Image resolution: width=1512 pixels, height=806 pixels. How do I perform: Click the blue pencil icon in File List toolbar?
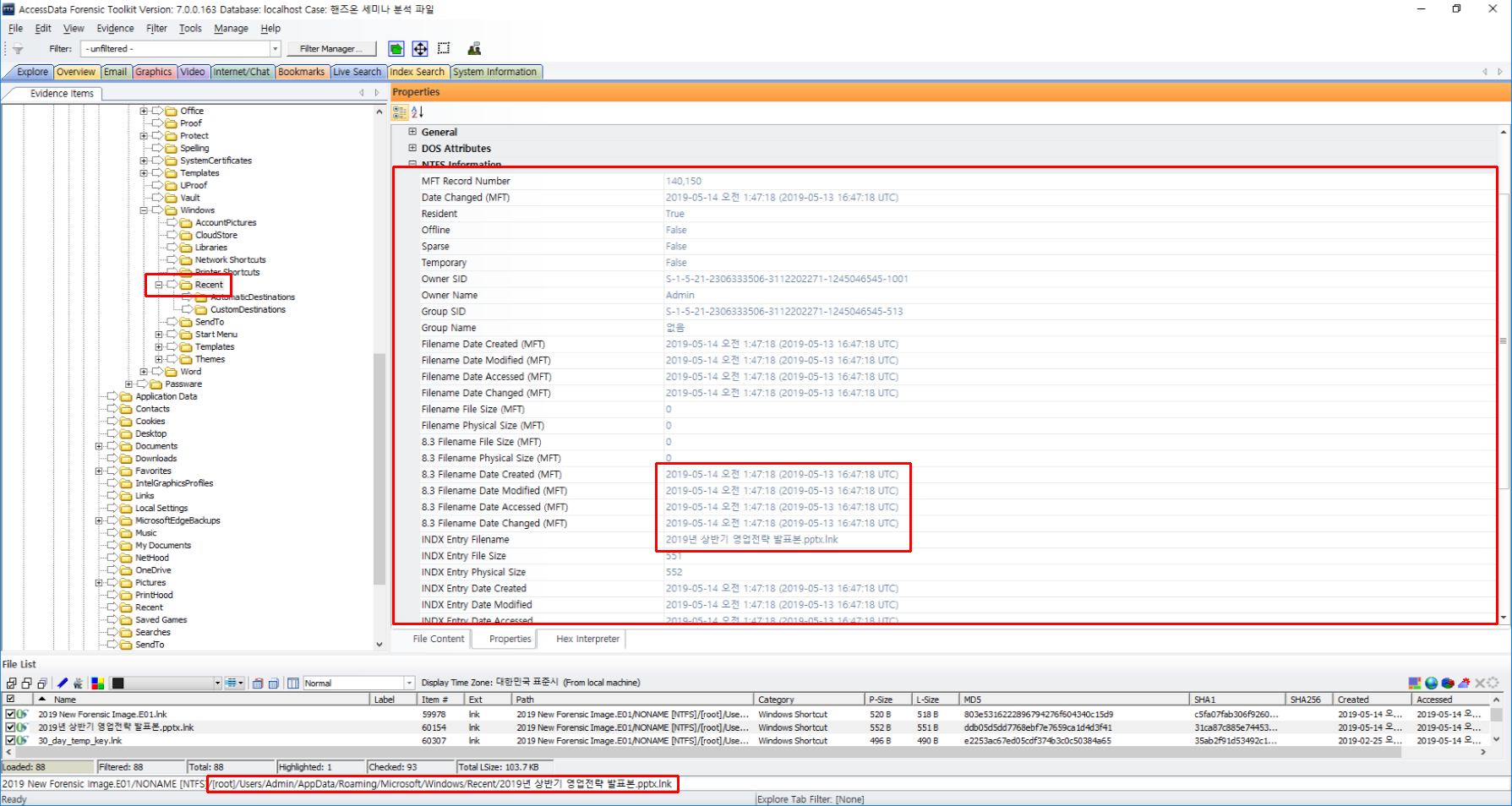(63, 683)
